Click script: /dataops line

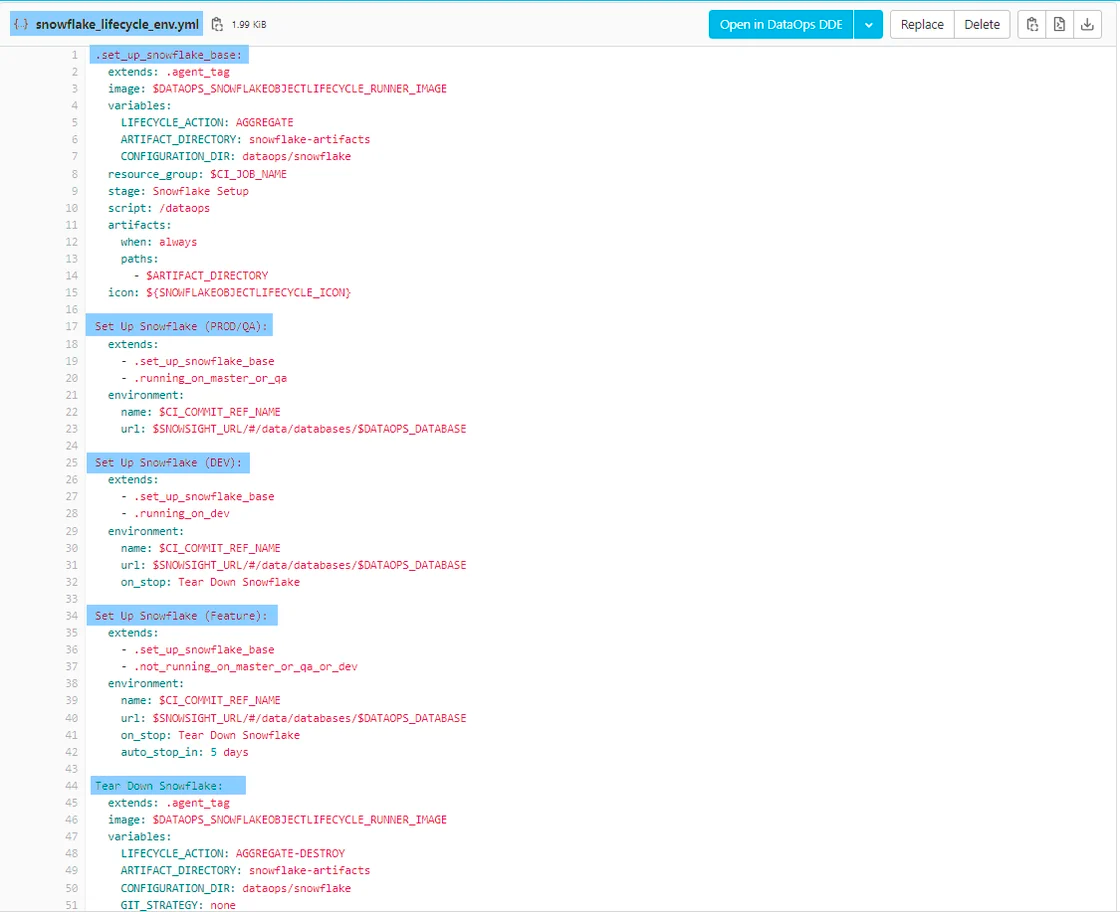tap(159, 209)
